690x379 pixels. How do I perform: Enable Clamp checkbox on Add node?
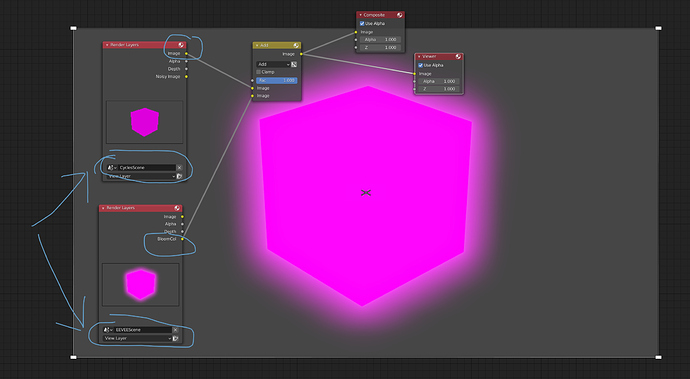(x=258, y=72)
